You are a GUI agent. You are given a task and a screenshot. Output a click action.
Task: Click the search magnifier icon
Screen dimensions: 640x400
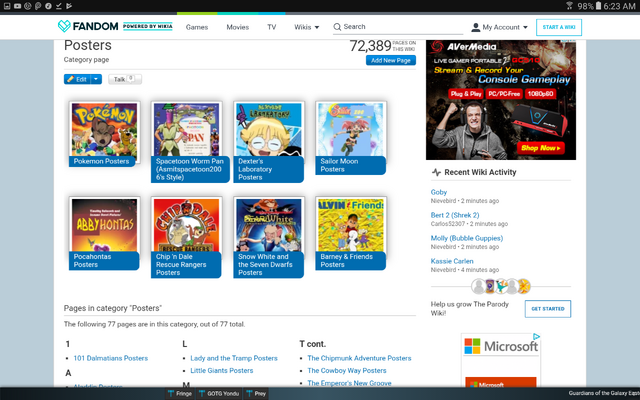(x=337, y=27)
